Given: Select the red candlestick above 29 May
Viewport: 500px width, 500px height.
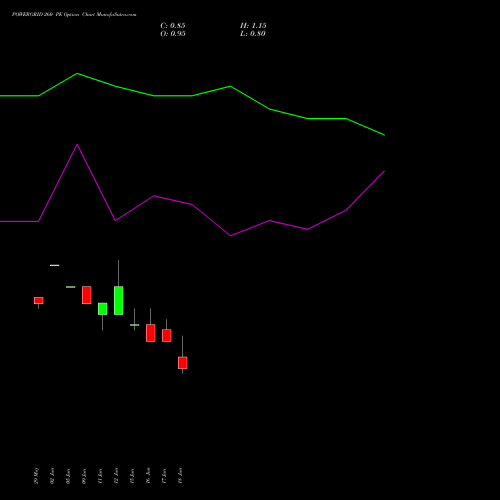Looking at the screenshot, I should [39, 301].
